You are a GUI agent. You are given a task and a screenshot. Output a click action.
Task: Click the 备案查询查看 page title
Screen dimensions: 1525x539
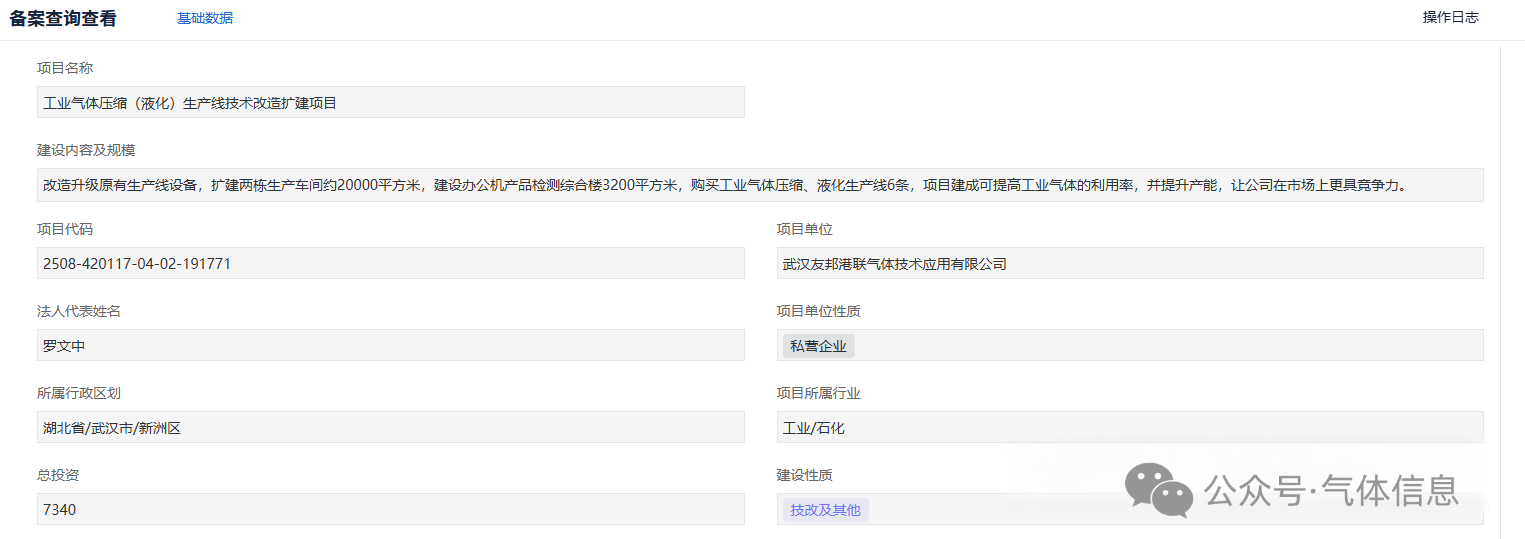point(63,18)
